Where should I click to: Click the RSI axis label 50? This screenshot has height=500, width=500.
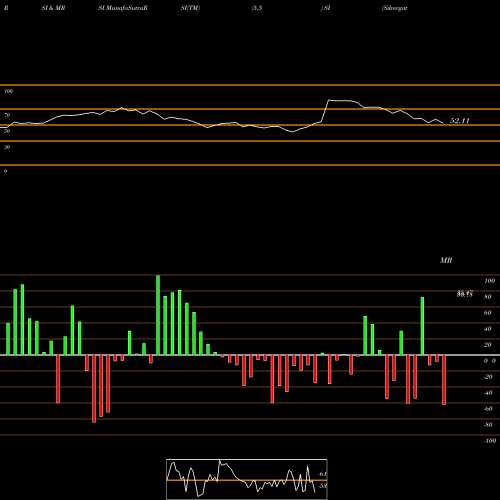coord(7,131)
